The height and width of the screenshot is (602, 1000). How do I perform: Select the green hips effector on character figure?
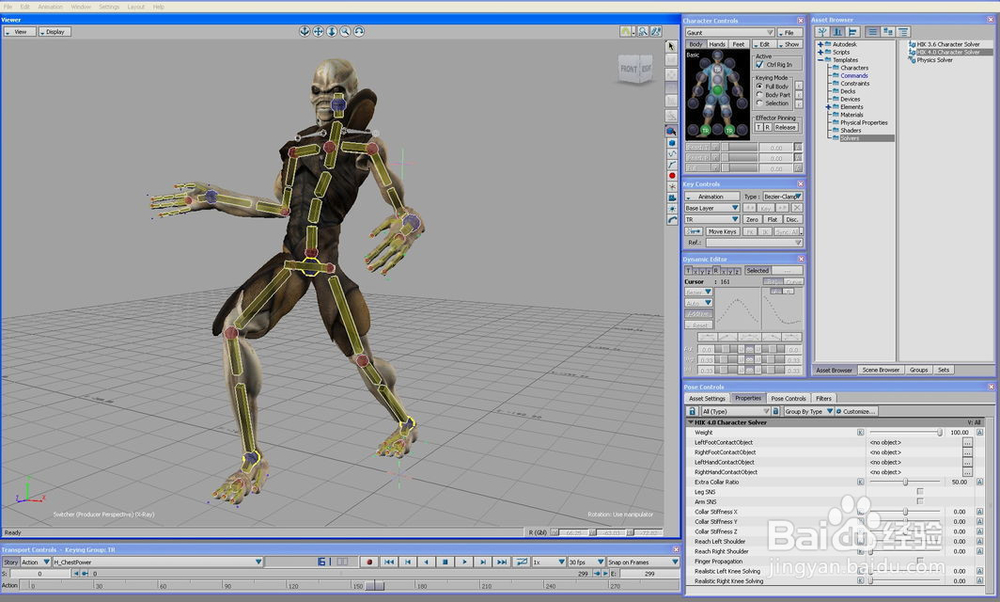[x=717, y=91]
